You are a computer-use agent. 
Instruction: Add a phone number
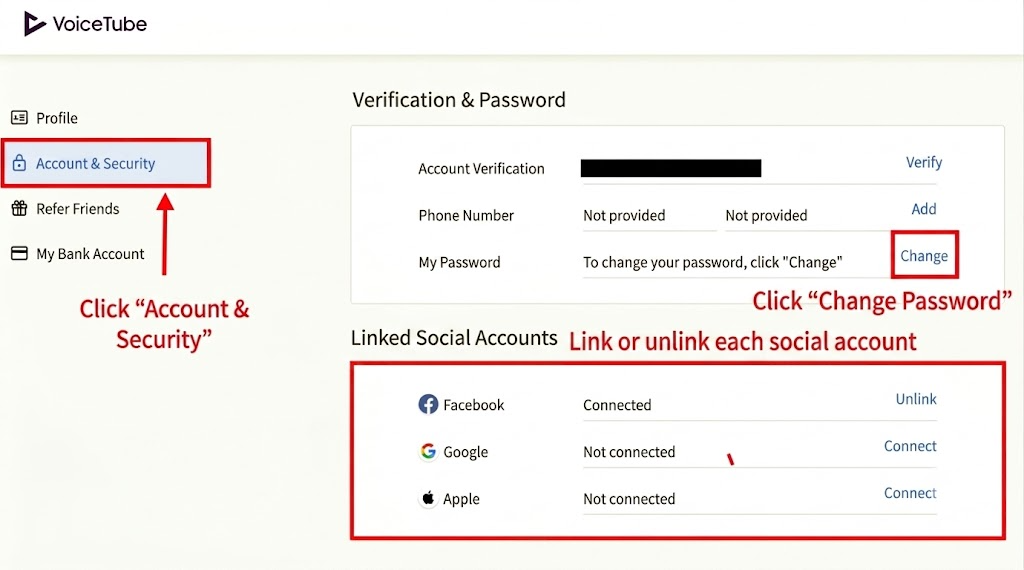[x=923, y=209]
